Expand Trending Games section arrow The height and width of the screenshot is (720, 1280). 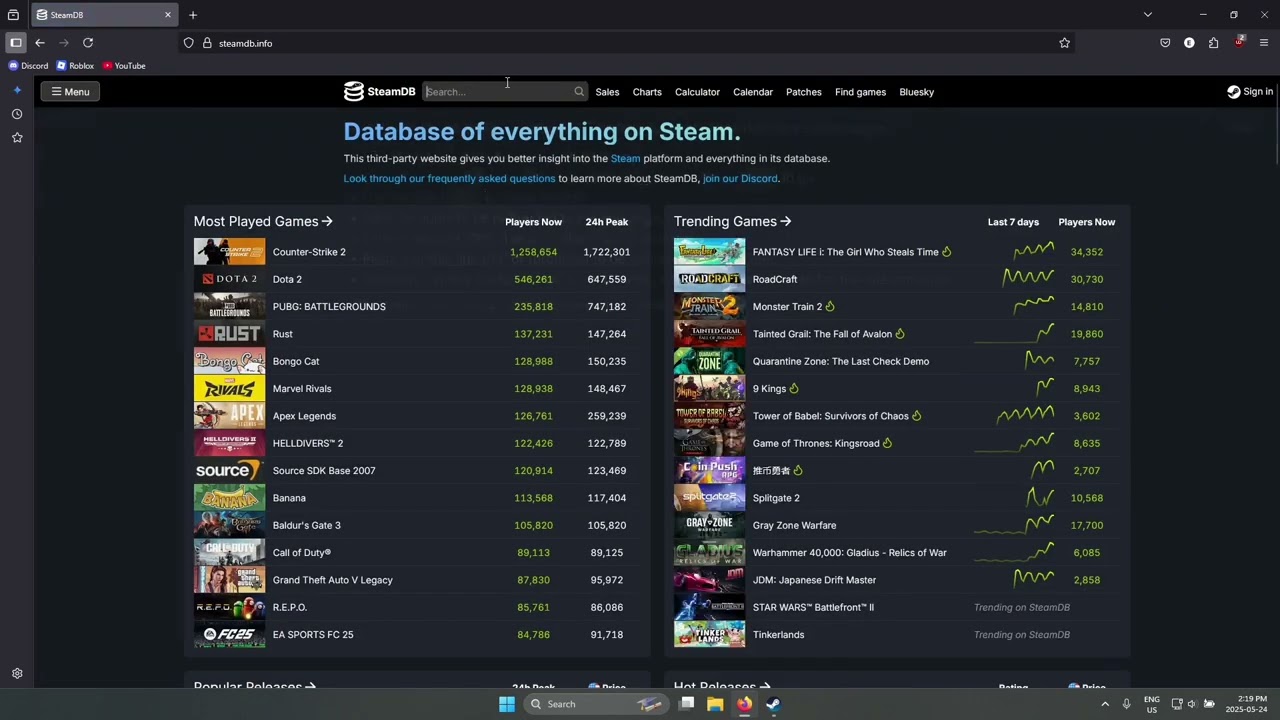[x=786, y=222]
